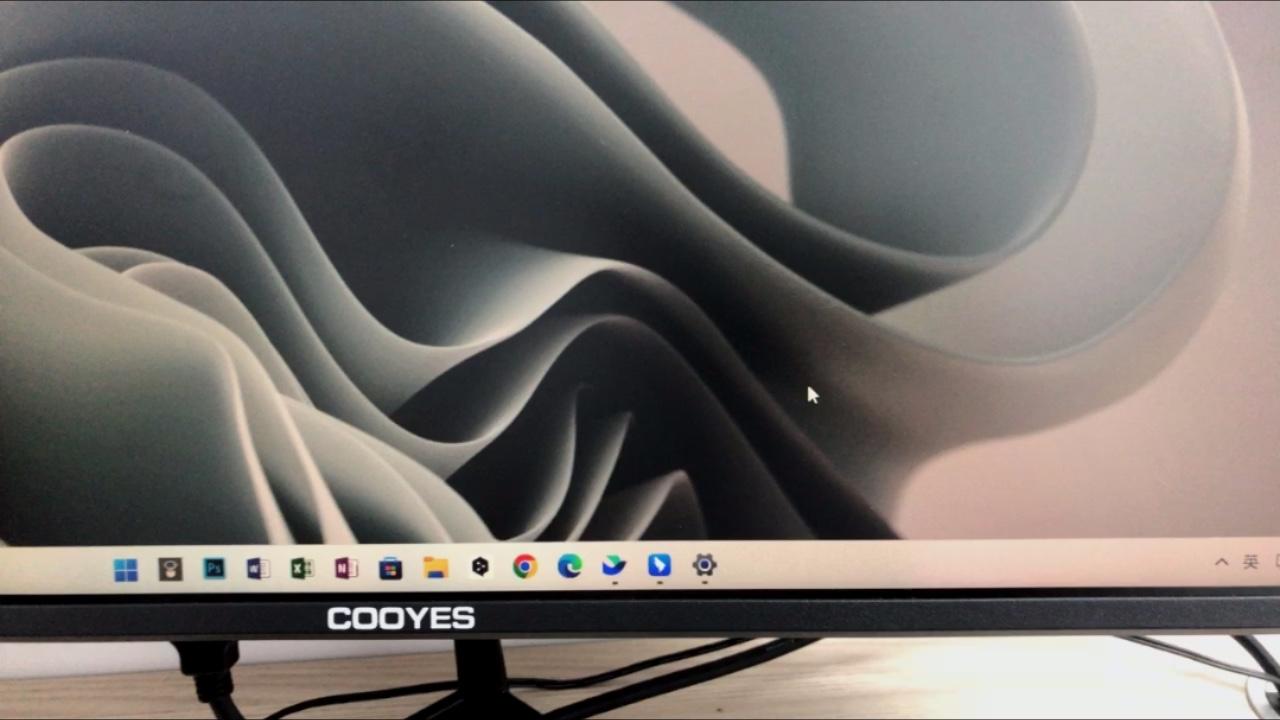The height and width of the screenshot is (720, 1280).
Task: Toggle the 英 input method indicator
Action: (1250, 562)
